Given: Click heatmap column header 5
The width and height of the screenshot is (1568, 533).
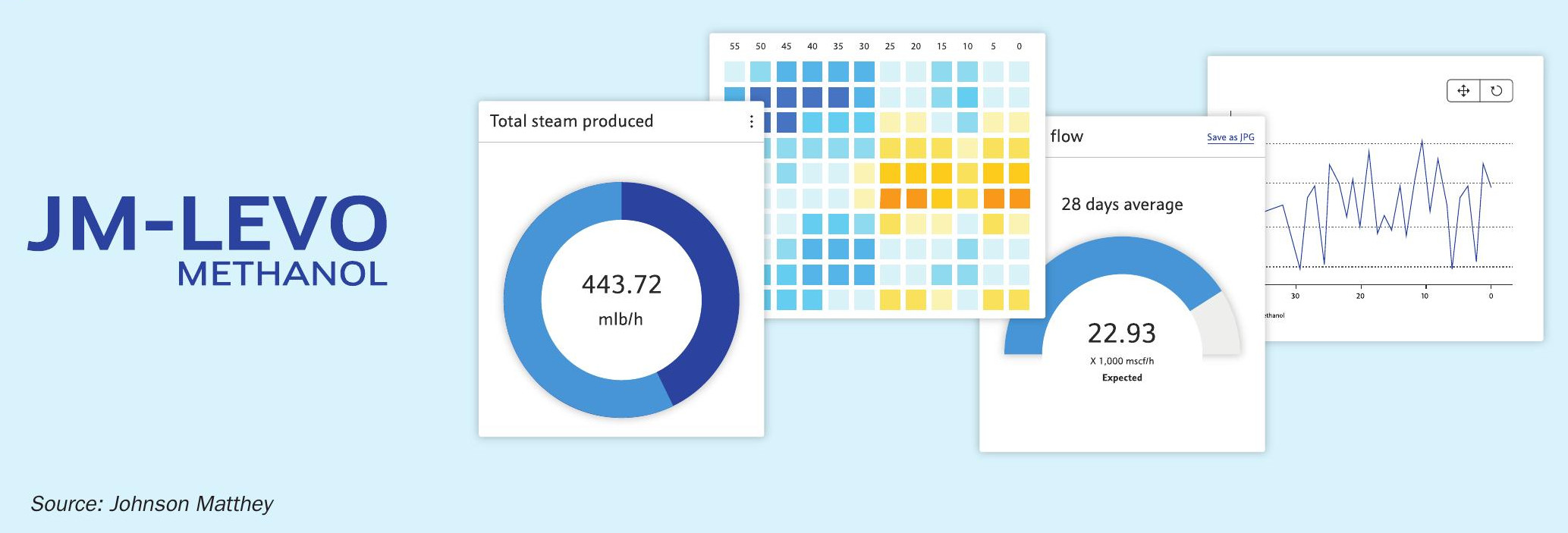Looking at the screenshot, I should coord(993,46).
